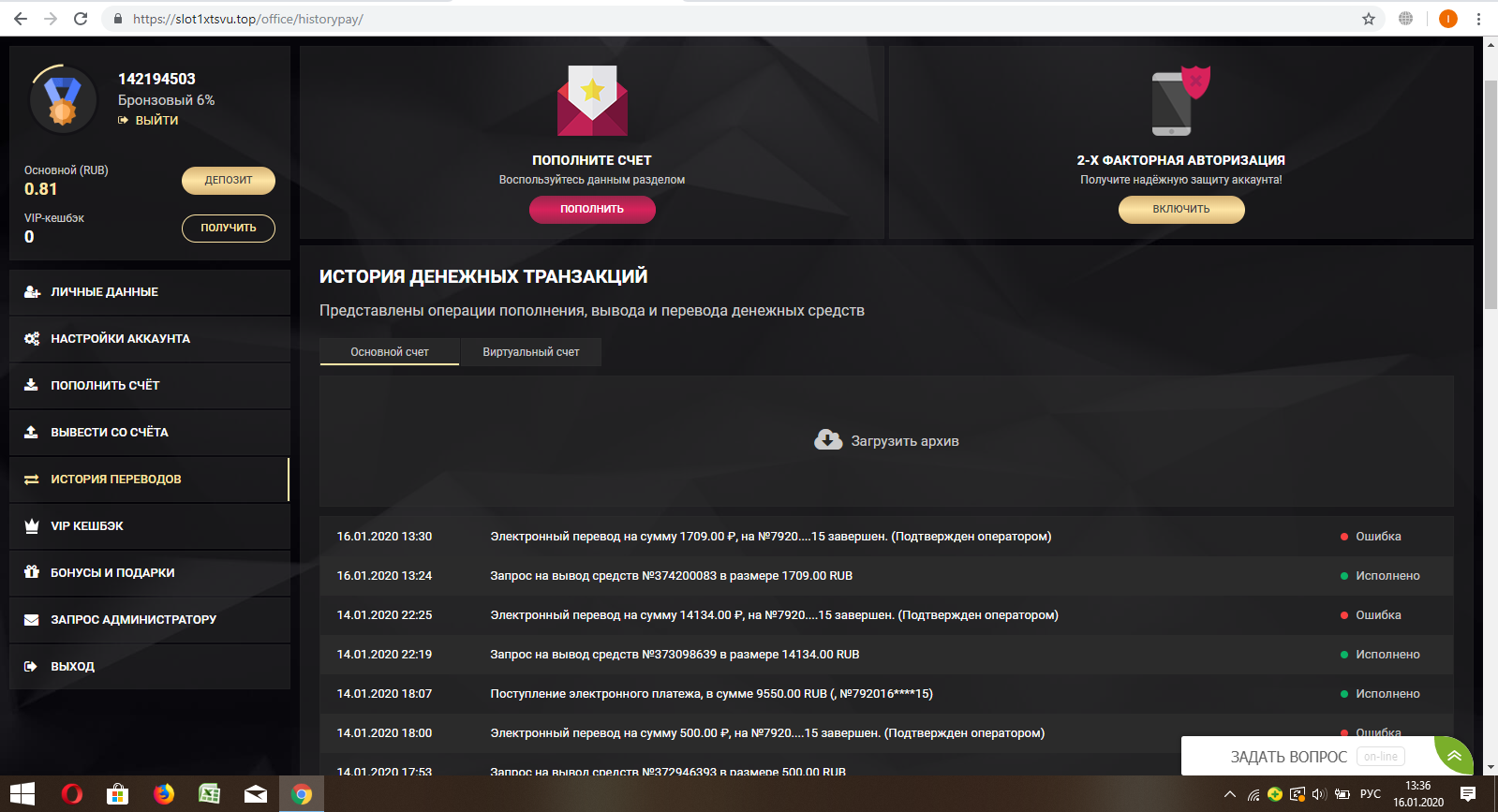1498x812 pixels.
Task: Click the phone shield two-factor icon
Action: (1179, 101)
